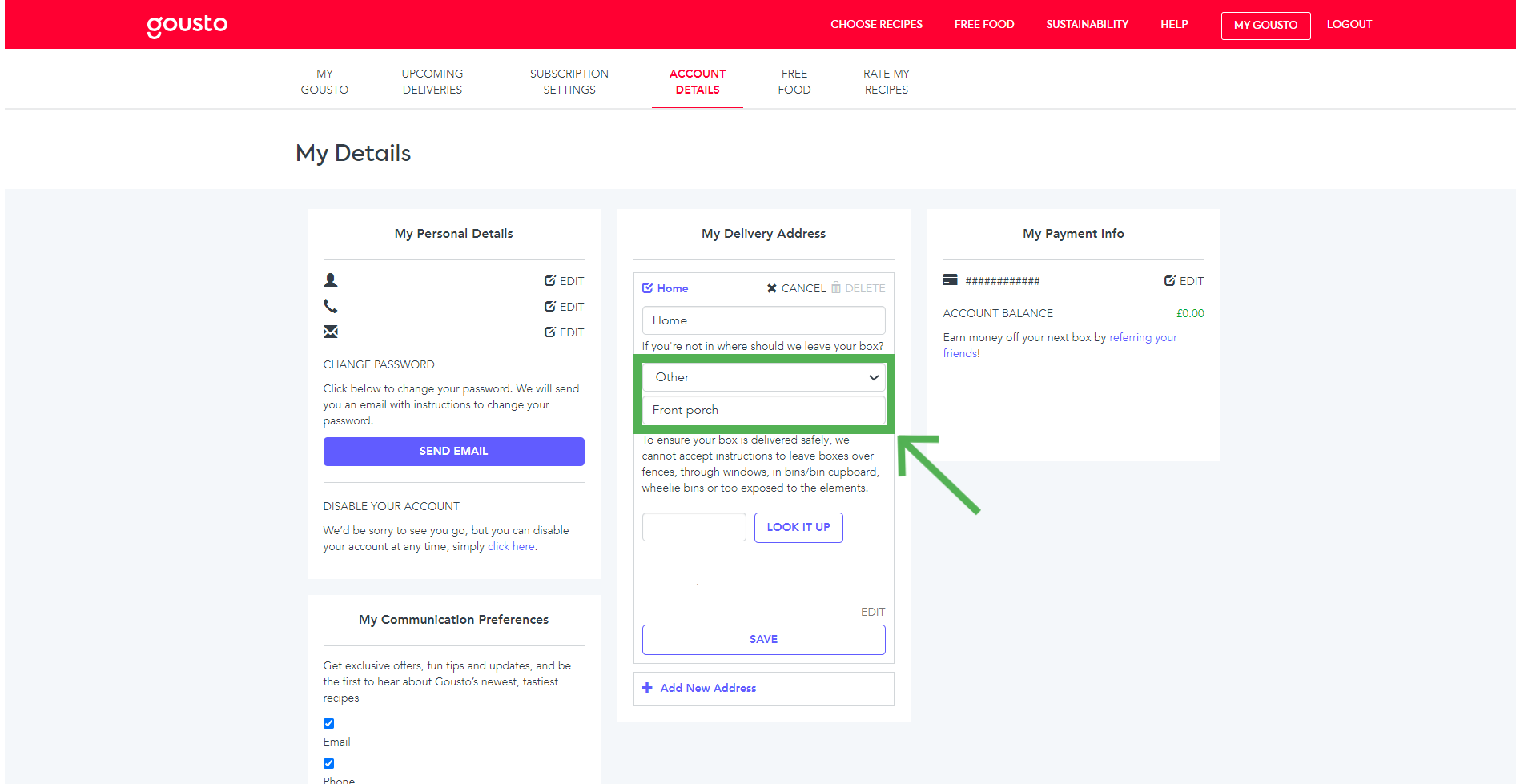Click the small EDIT text above Save
The width and height of the screenshot is (1516, 784).
pos(873,612)
